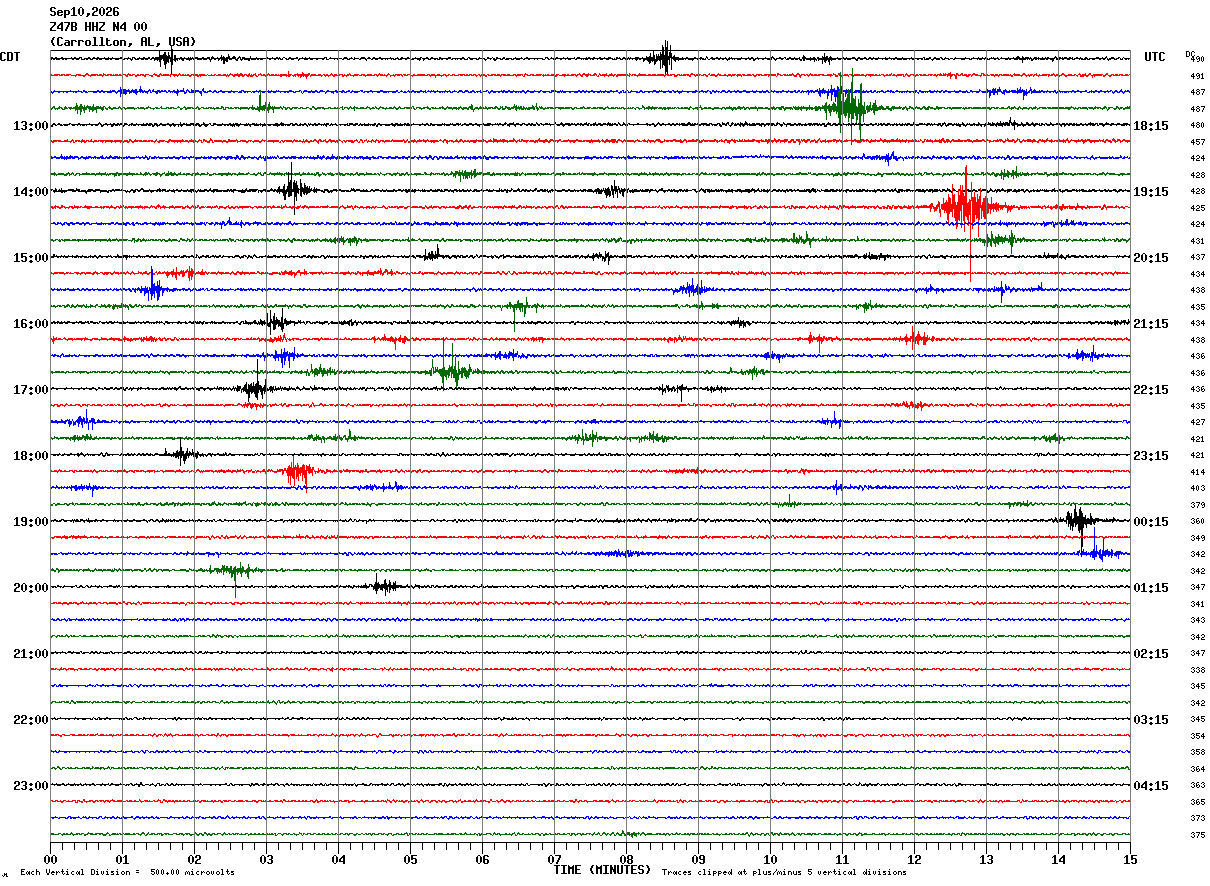1210x886 pixels.
Task: Click the DC offset value 490 at top right
Action: [x=1197, y=59]
